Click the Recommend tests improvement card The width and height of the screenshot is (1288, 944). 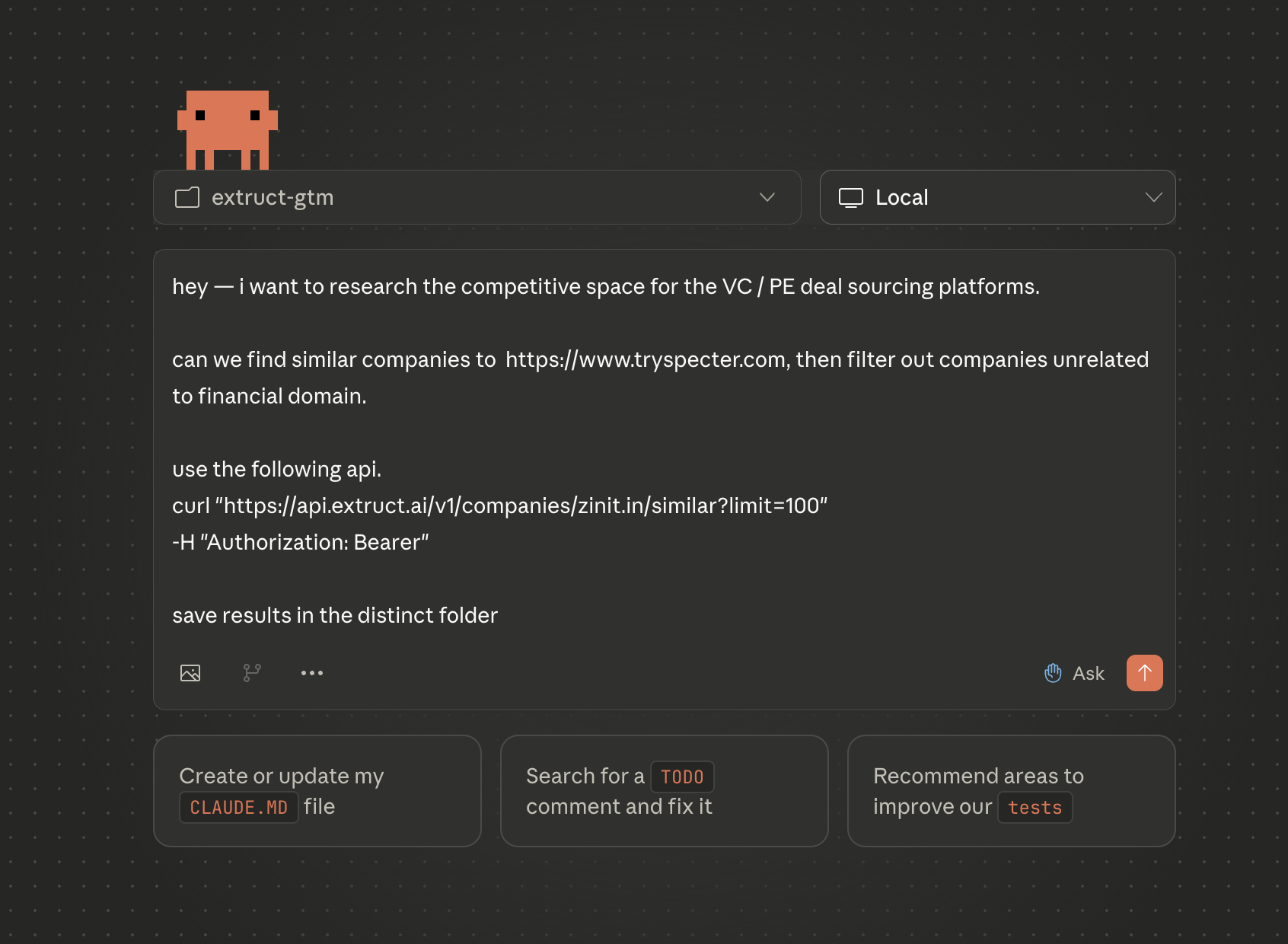[1011, 791]
